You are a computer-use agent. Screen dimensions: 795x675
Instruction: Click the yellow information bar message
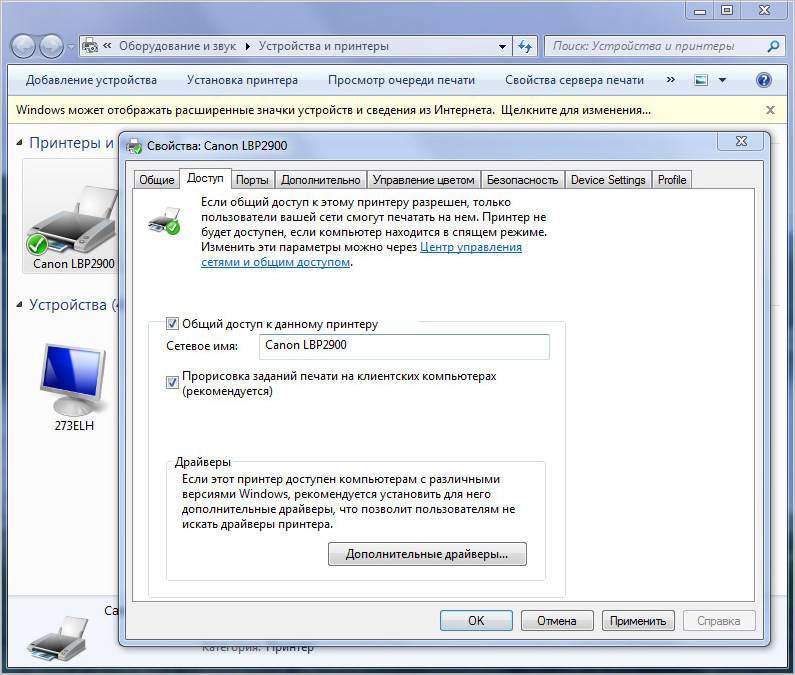(x=333, y=110)
